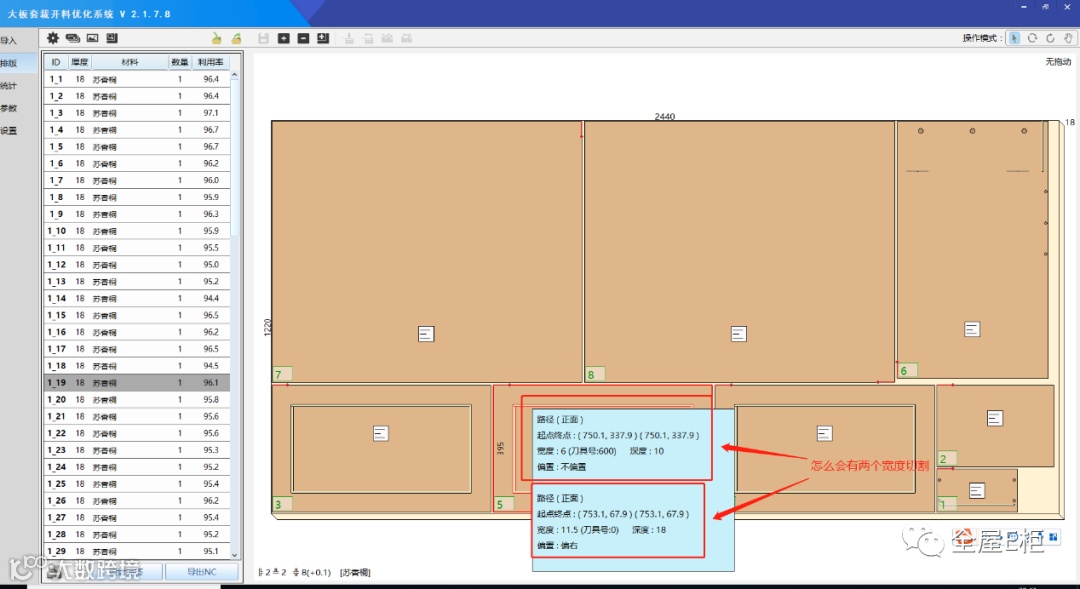
Task: Click label icon on part 8
Action: [738, 334]
